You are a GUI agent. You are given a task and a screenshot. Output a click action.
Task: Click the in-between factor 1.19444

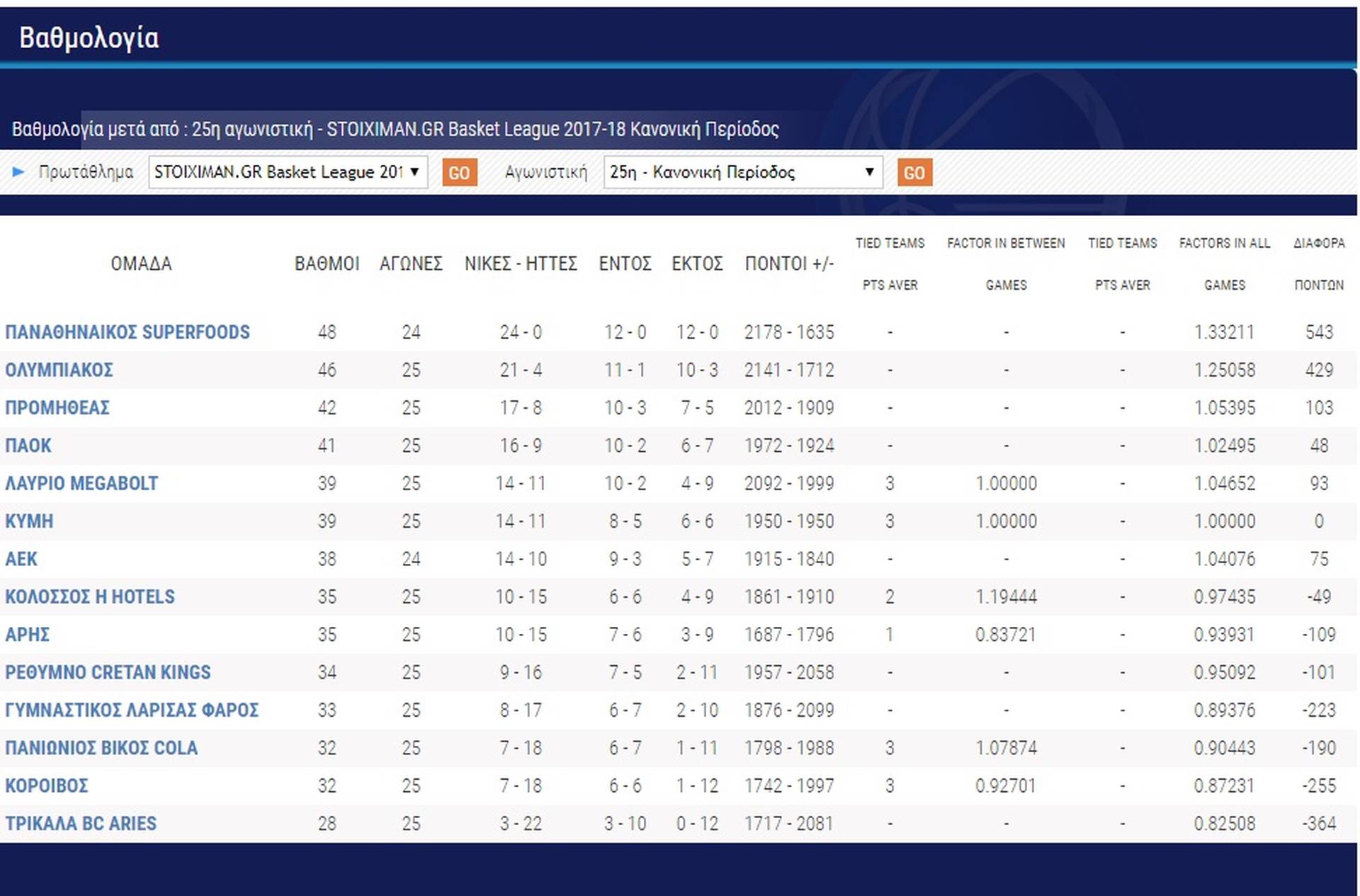coord(1006,596)
